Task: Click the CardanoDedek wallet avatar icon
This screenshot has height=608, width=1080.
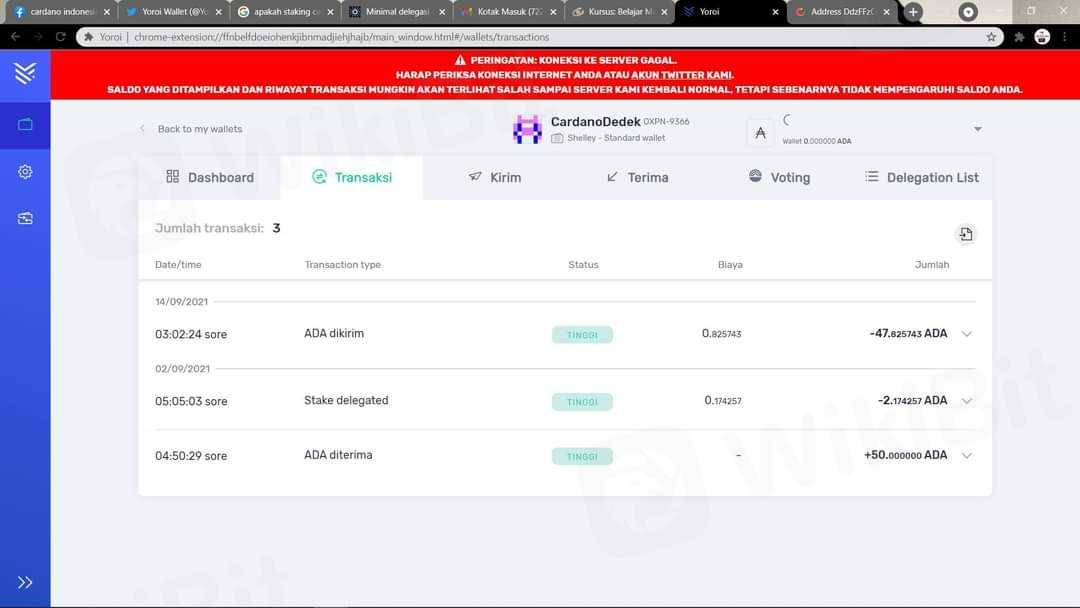Action: 527,129
